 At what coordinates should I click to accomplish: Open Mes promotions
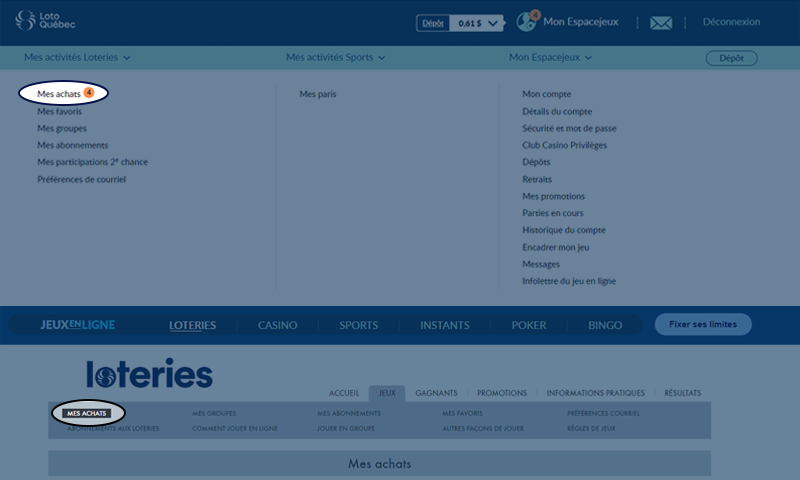click(x=554, y=196)
